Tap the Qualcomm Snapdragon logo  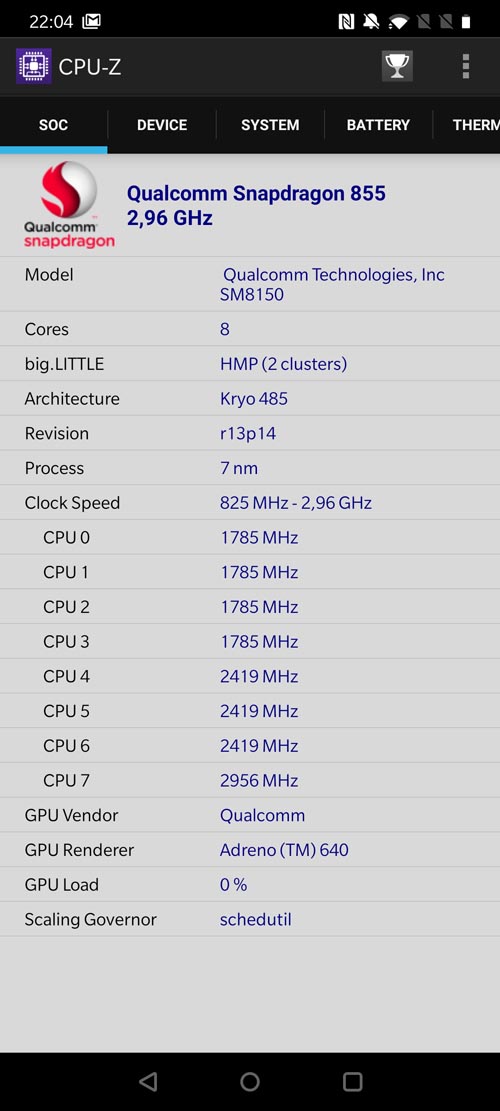click(x=69, y=204)
